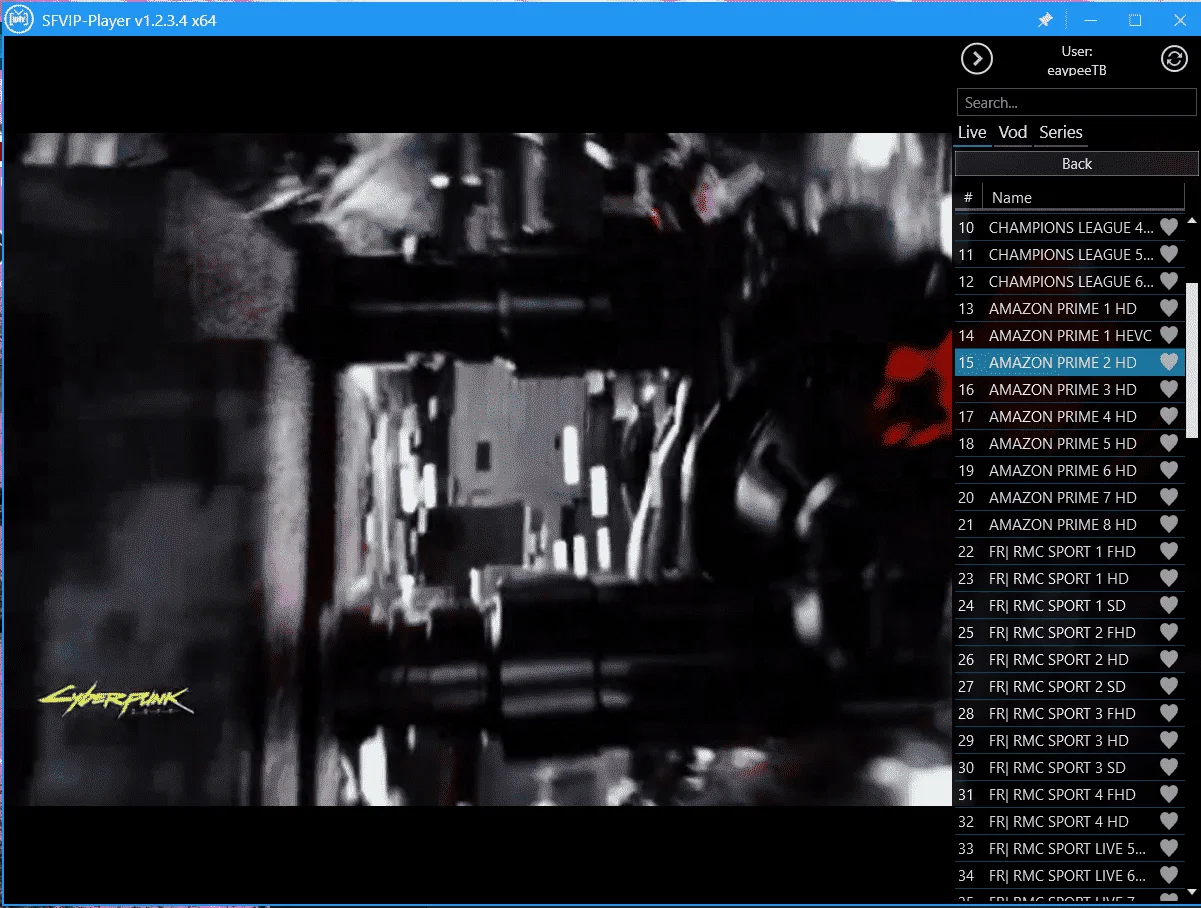
Task: Favorite CHAMPIONS LEAGUE 5 with heart icon
Action: 1168,254
